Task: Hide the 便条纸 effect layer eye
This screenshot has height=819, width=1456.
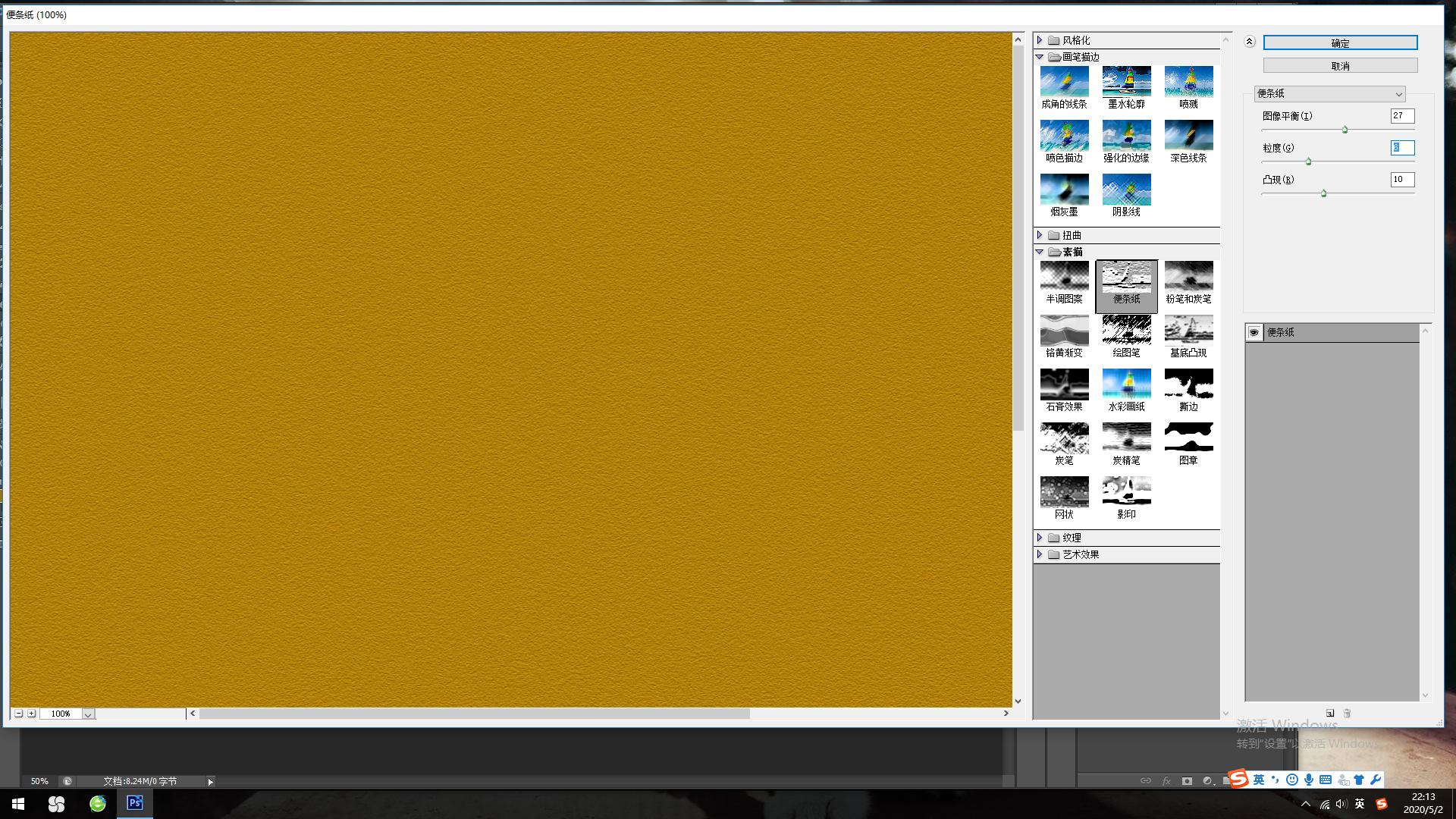Action: point(1254,332)
